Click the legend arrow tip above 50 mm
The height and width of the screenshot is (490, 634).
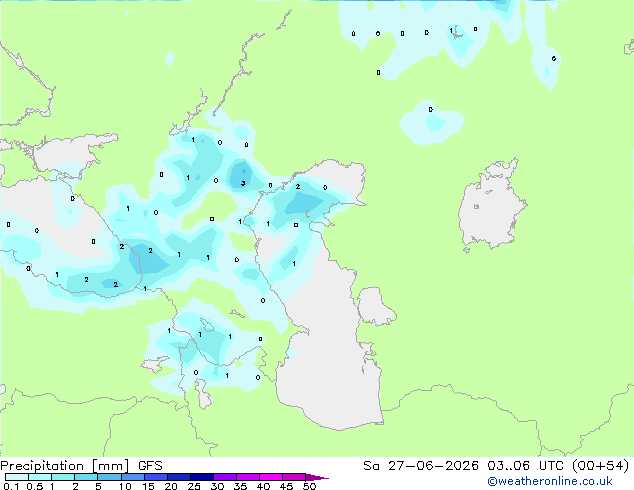point(317,477)
